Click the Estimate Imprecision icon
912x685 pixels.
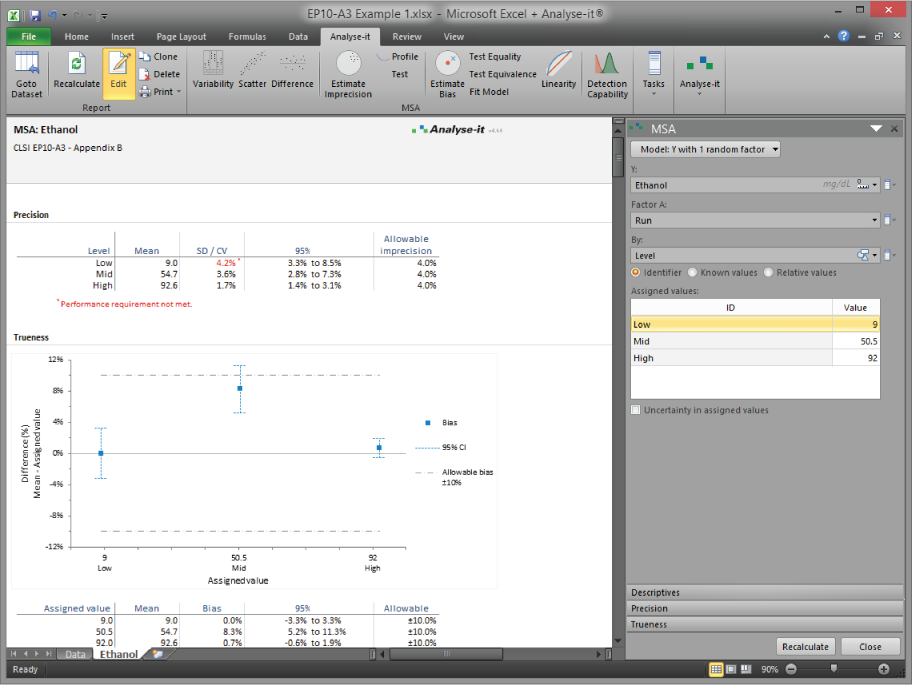click(x=348, y=75)
